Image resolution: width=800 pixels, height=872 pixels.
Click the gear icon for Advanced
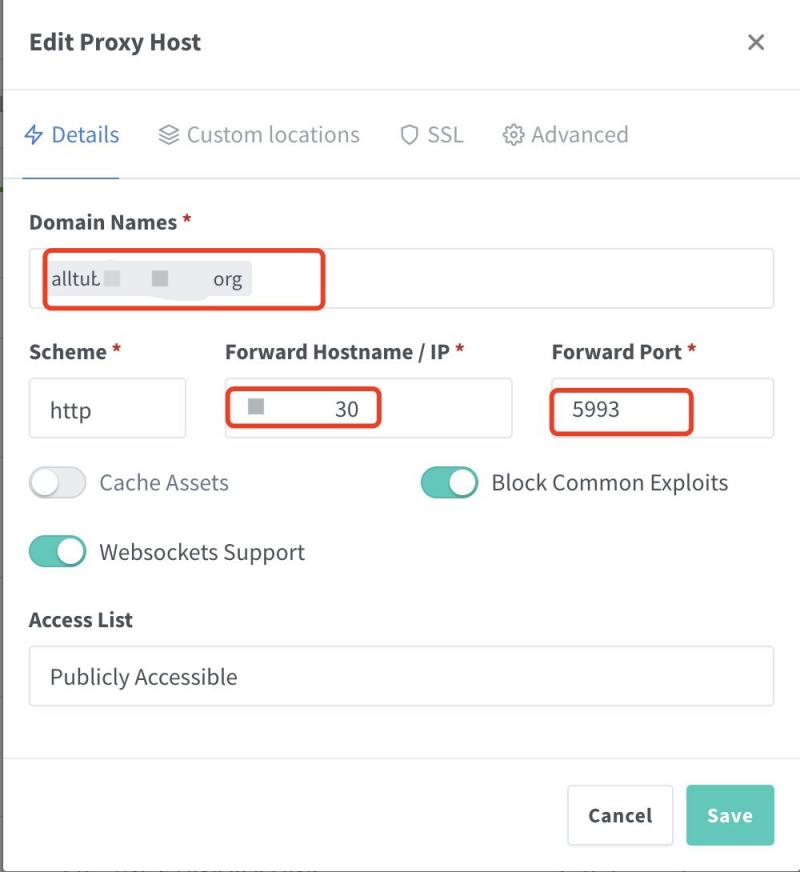514,135
